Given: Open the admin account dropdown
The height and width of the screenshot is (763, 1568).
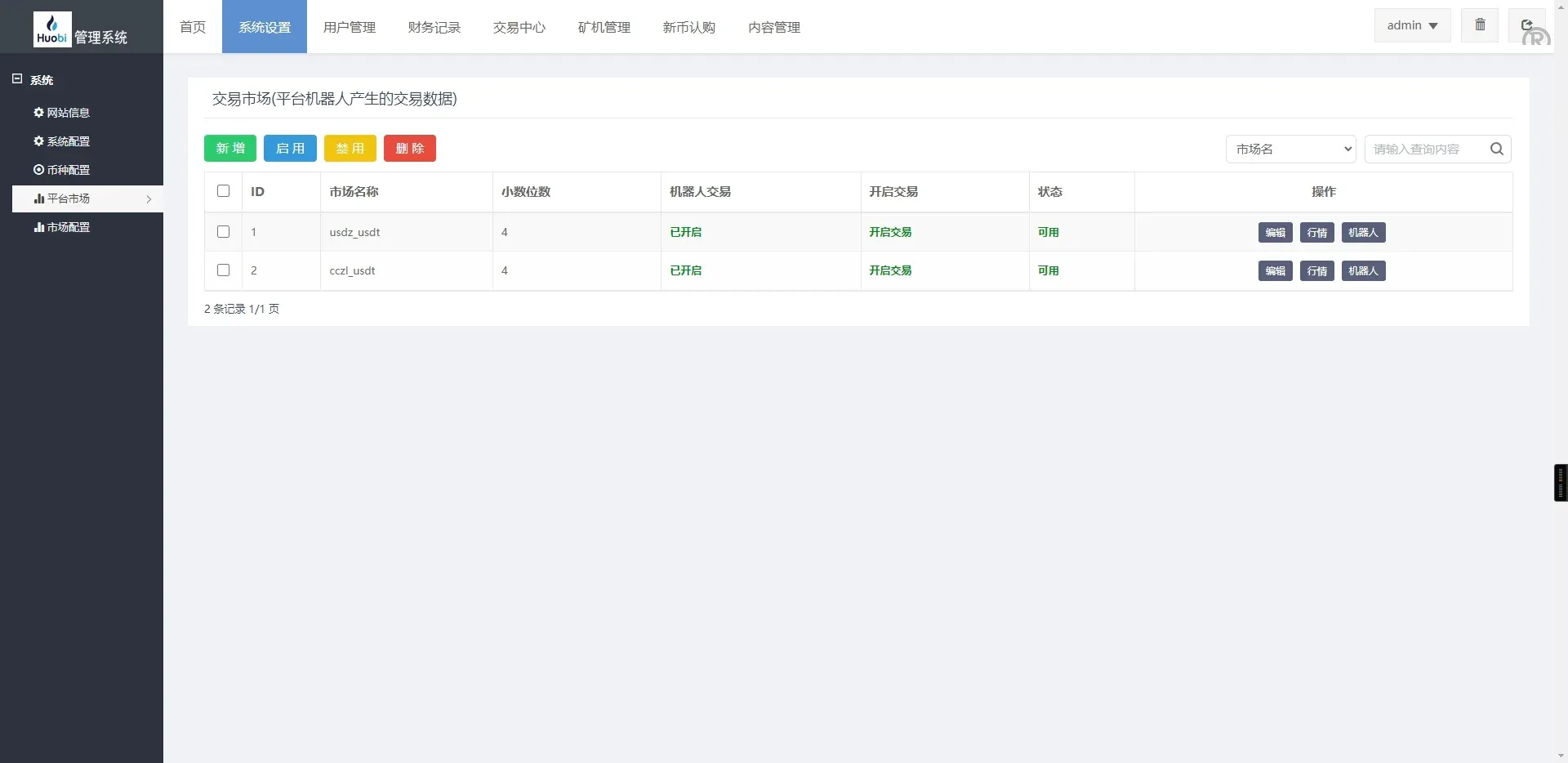Looking at the screenshot, I should click(1411, 25).
